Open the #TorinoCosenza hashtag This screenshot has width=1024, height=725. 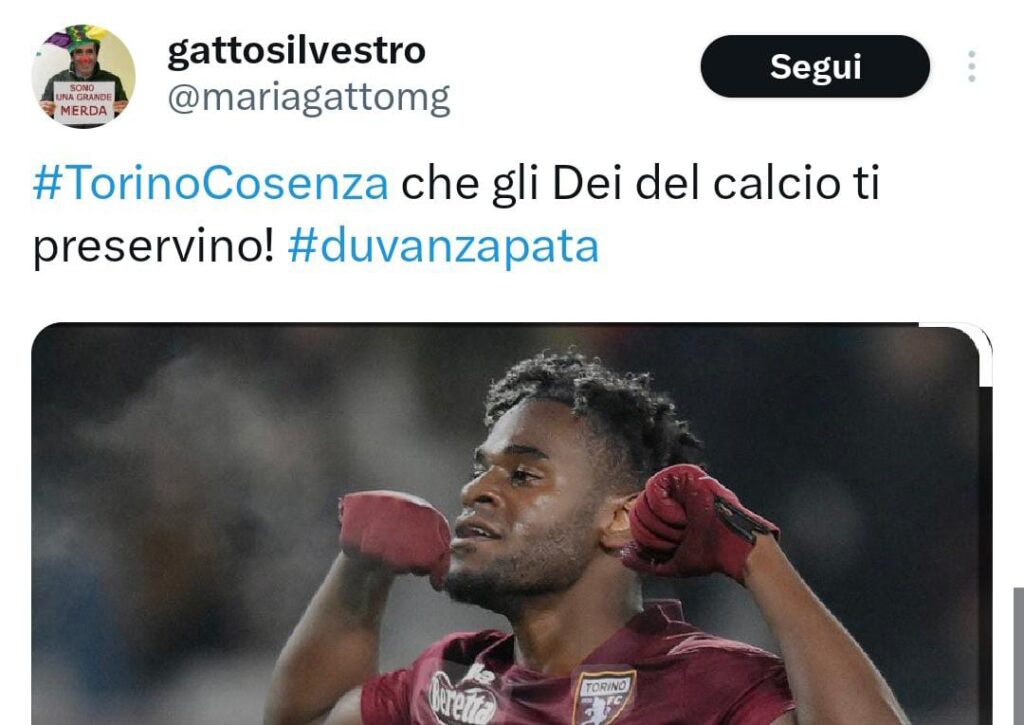[x=211, y=184]
